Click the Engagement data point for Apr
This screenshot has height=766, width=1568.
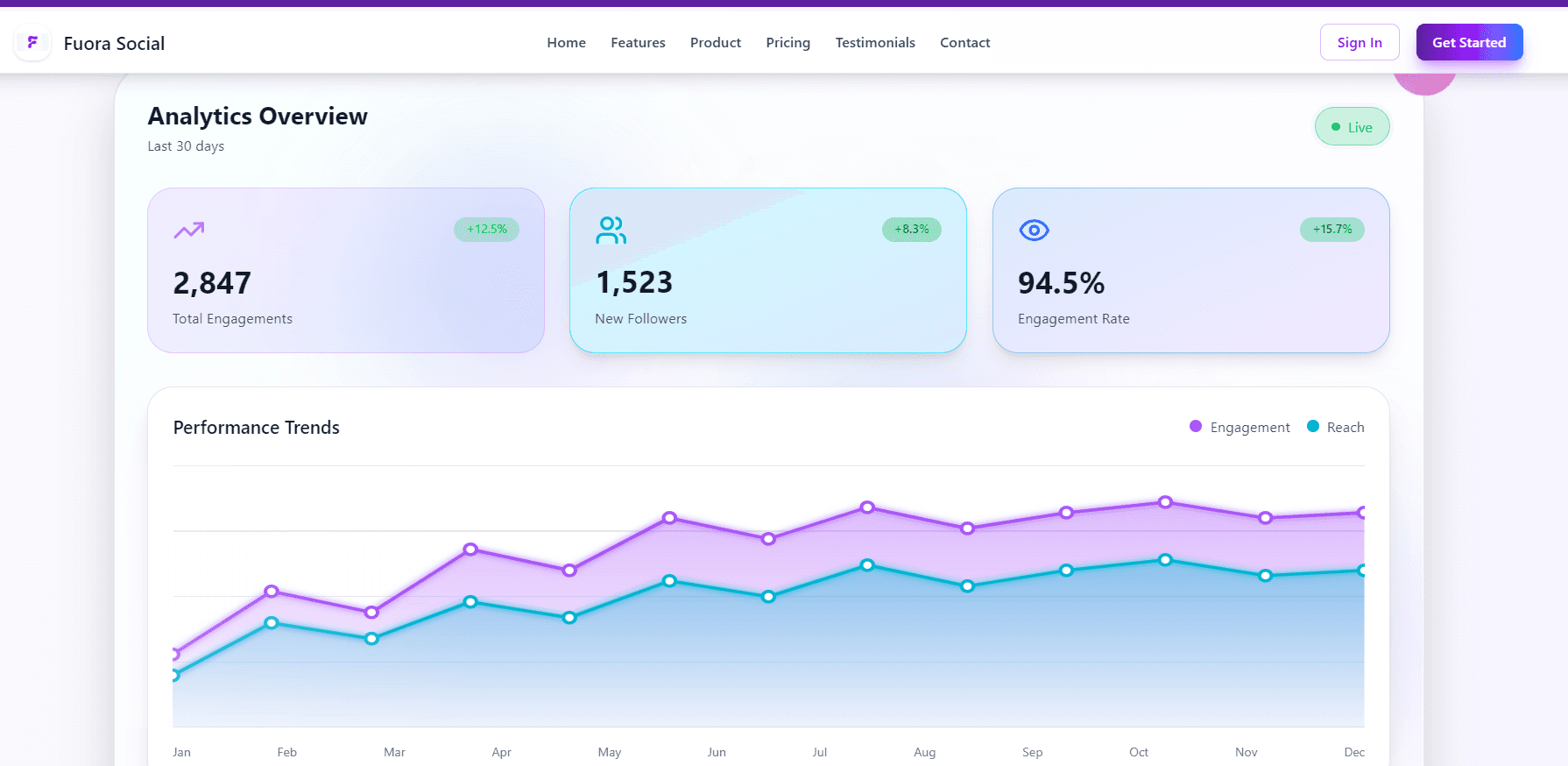click(x=470, y=550)
